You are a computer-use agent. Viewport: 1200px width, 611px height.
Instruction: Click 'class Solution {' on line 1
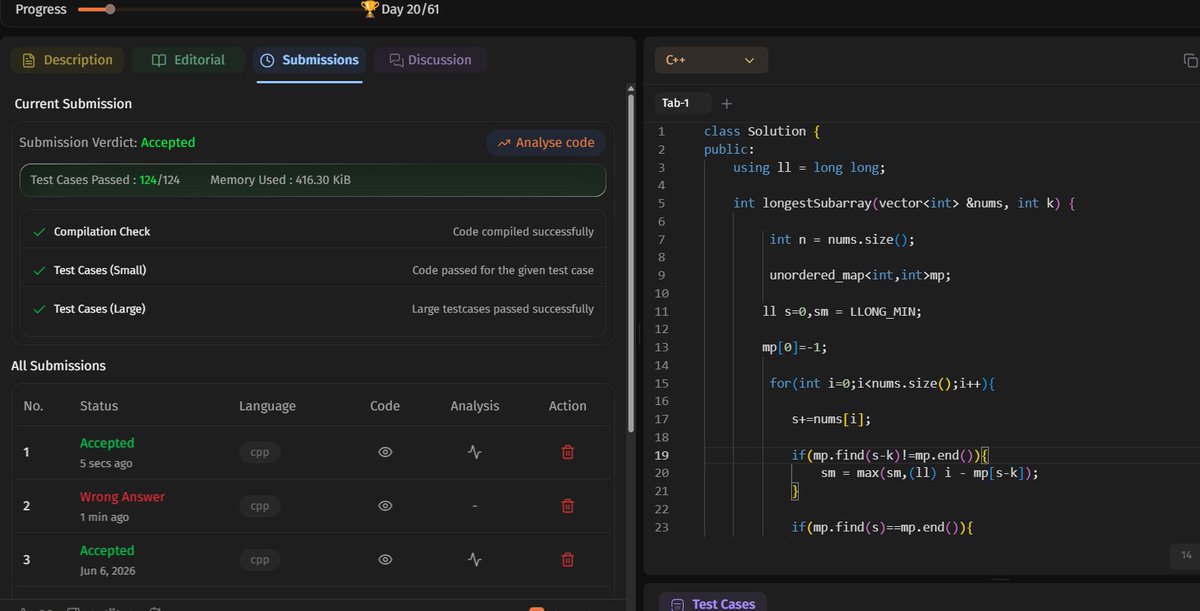pos(762,131)
